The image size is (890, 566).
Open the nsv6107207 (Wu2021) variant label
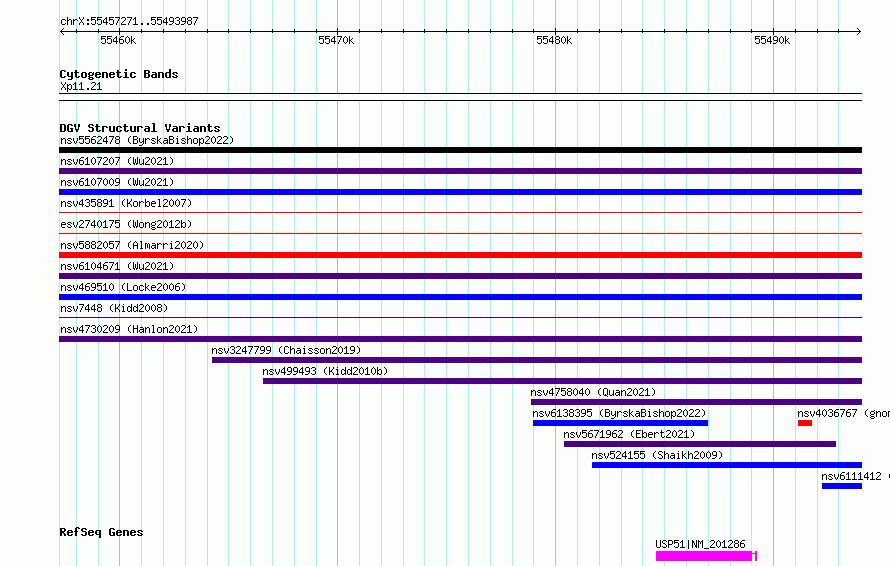117,161
